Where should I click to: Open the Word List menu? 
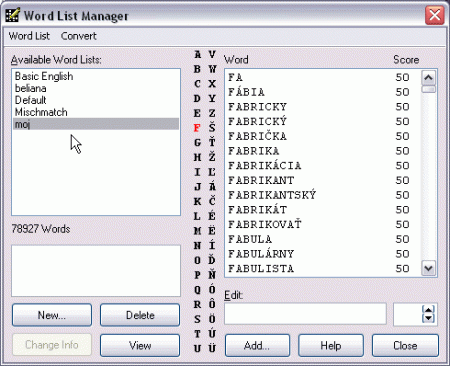pyautogui.click(x=29, y=36)
